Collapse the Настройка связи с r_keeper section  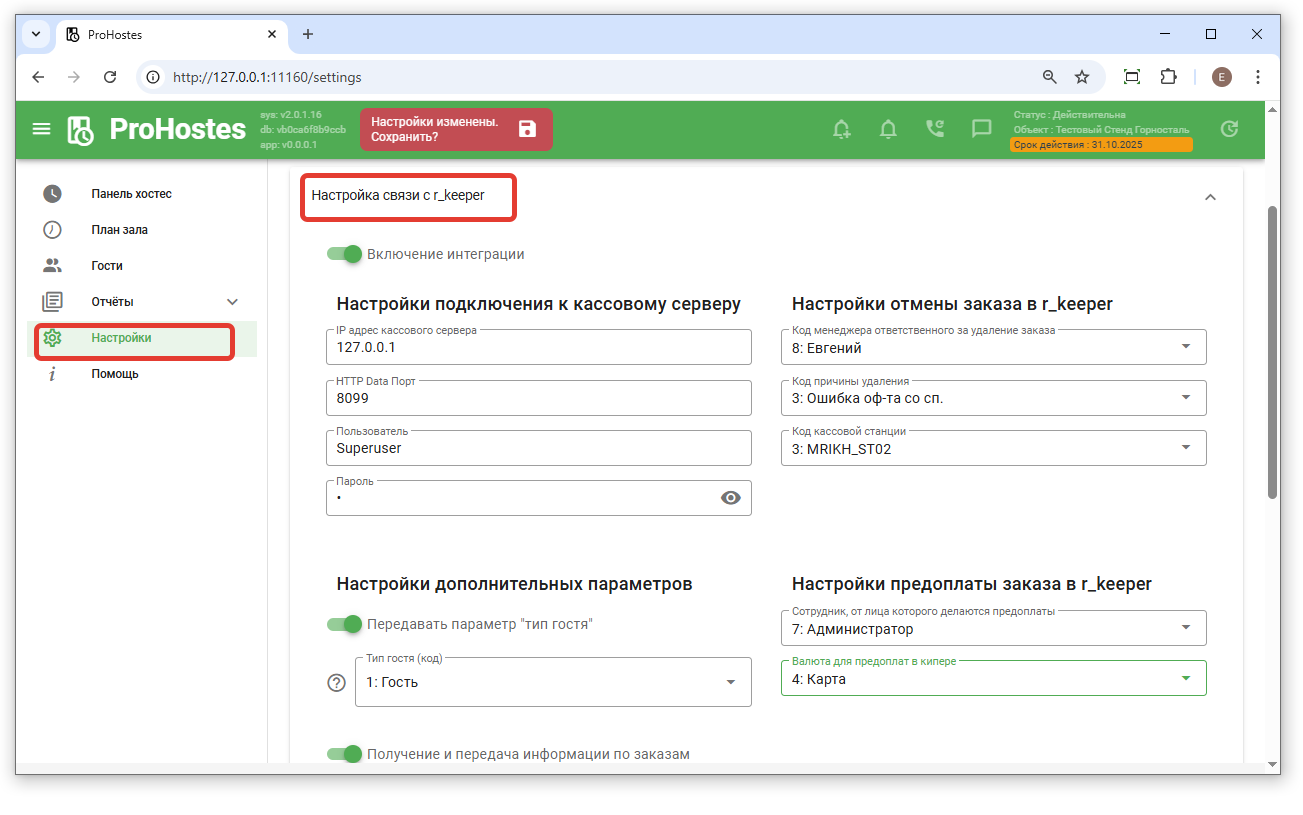tap(1209, 197)
